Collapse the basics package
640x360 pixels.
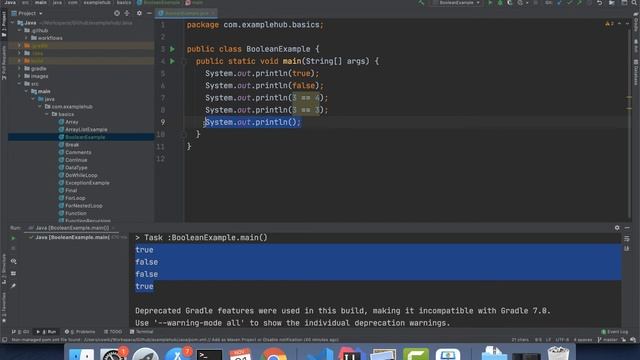tap(47, 114)
